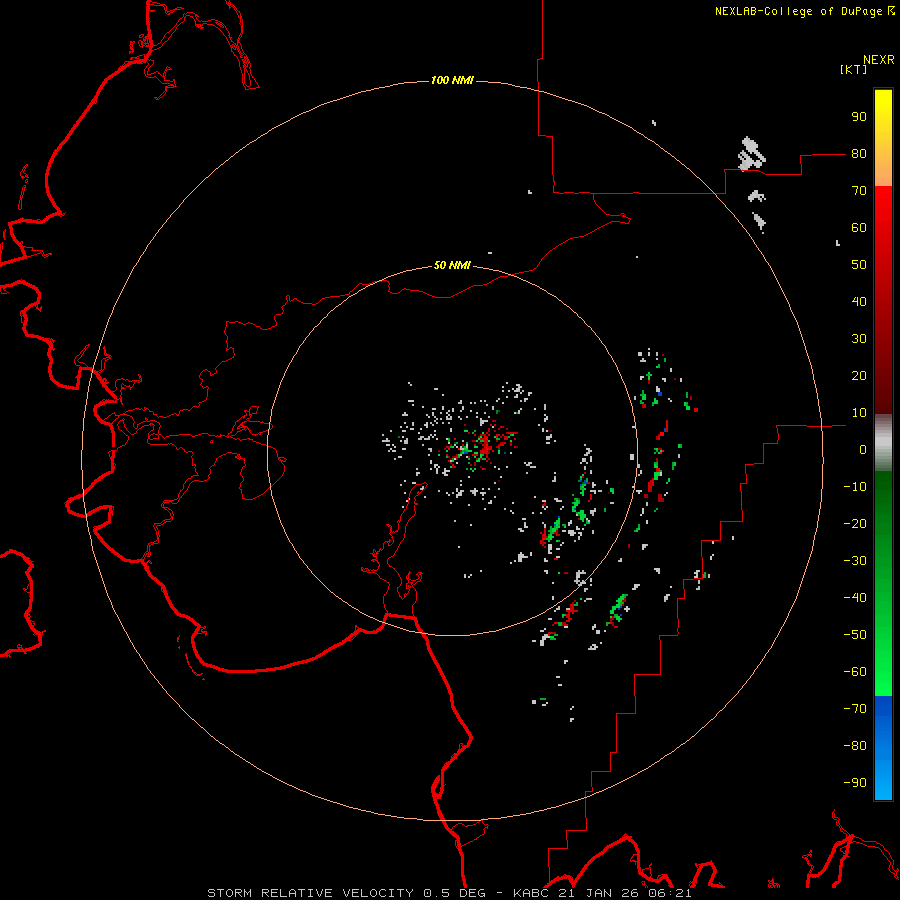
Task: Click the 20 value on the velocity scale
Action: pyautogui.click(x=859, y=376)
